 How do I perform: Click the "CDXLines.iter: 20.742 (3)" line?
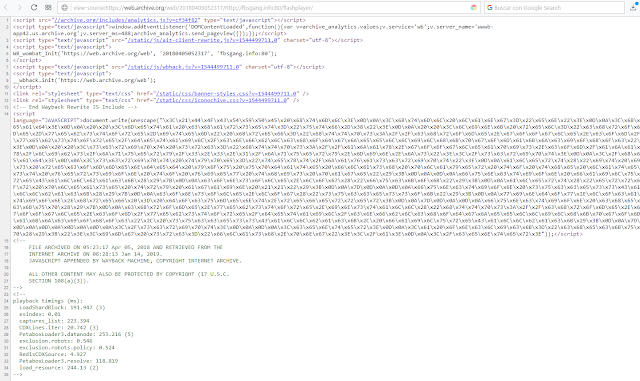(x=59, y=328)
